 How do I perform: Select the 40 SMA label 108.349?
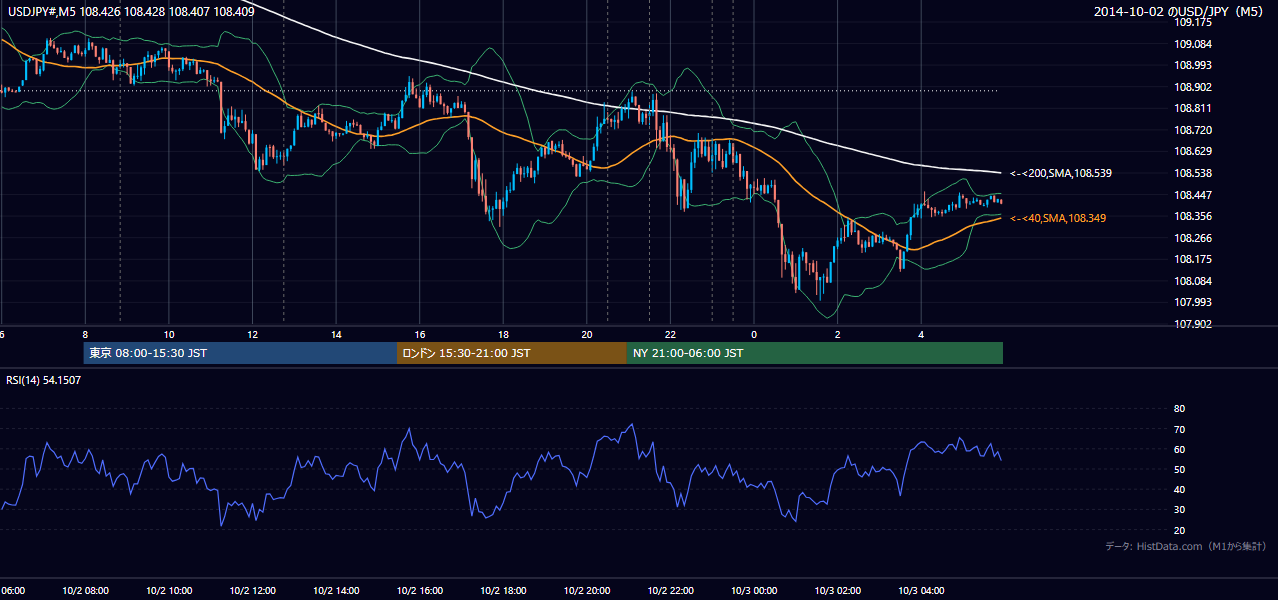click(x=1058, y=218)
